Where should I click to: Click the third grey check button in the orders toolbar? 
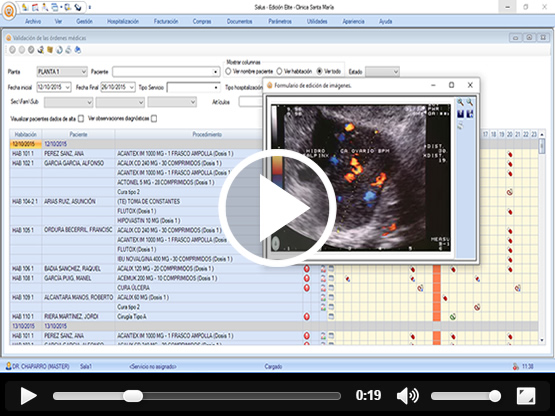point(31,50)
